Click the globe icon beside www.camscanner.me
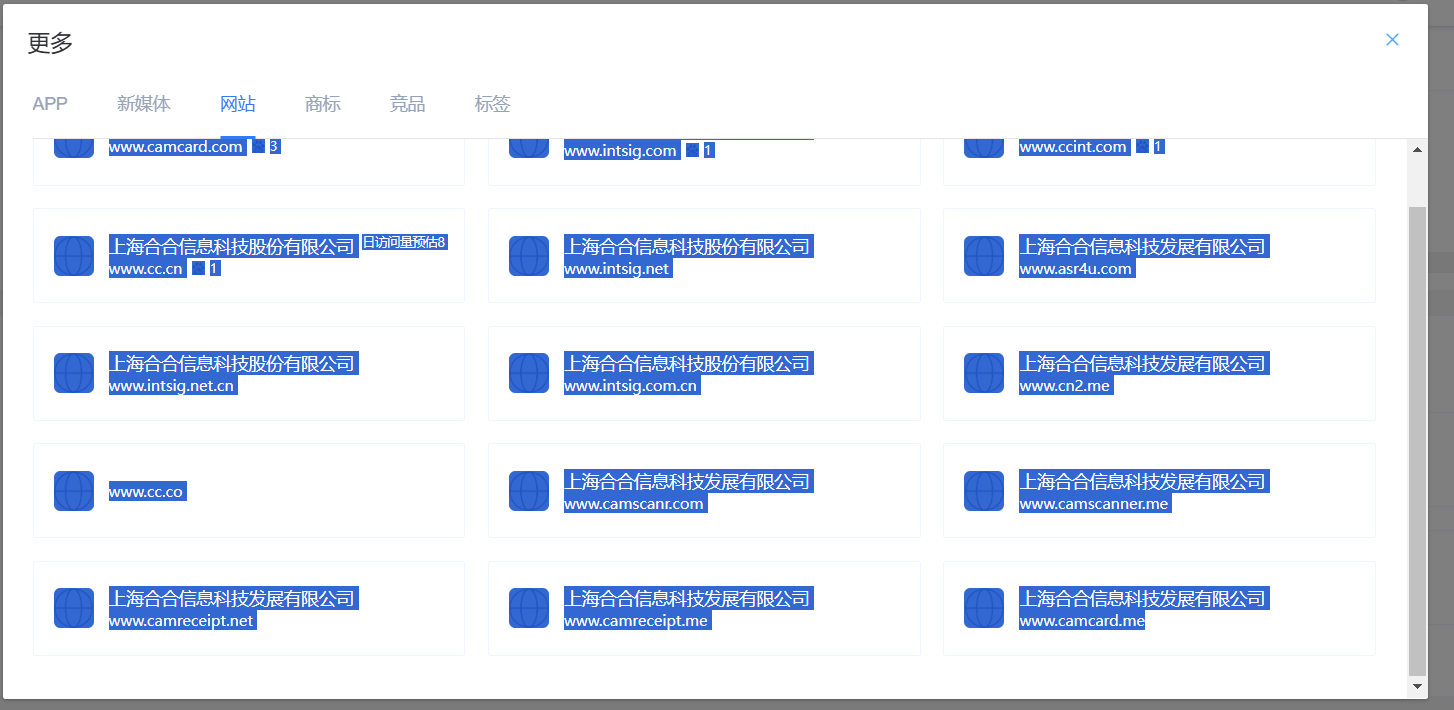Image resolution: width=1454 pixels, height=710 pixels. (x=984, y=491)
